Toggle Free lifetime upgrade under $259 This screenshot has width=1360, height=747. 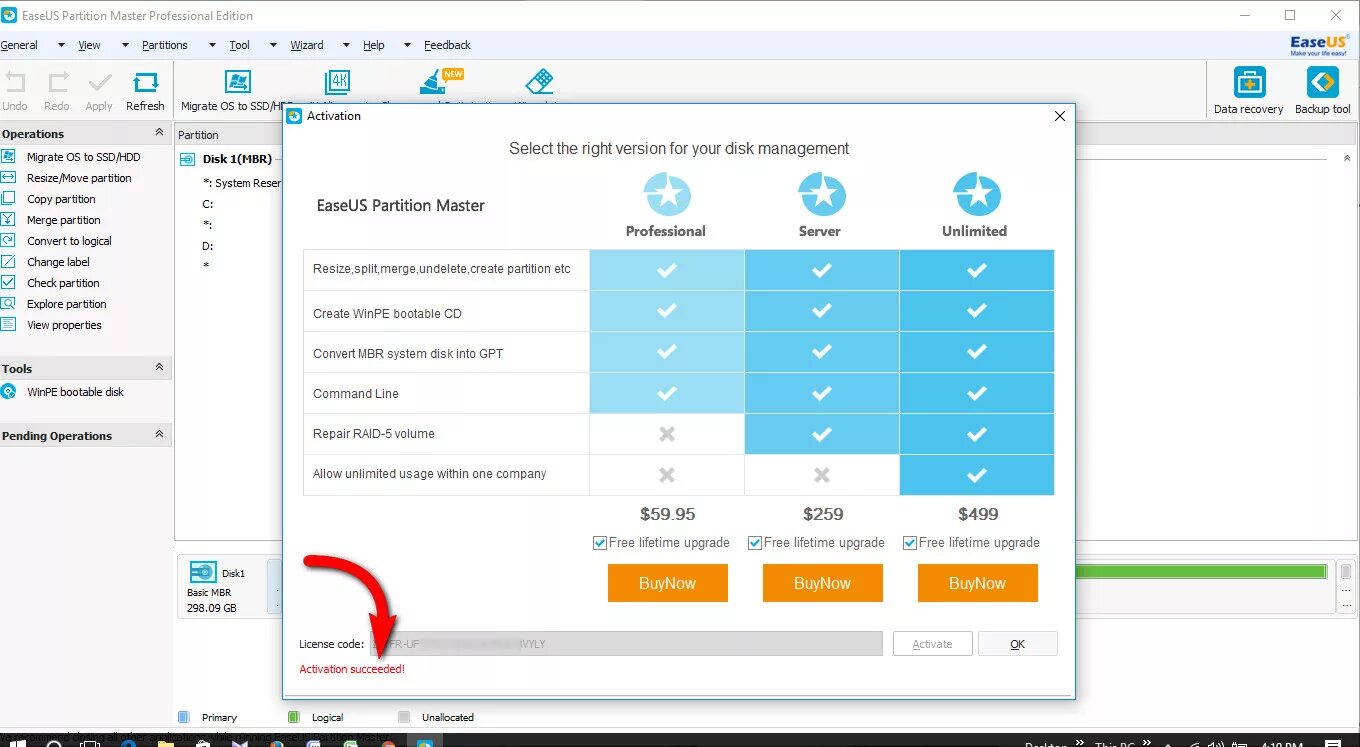(x=755, y=543)
